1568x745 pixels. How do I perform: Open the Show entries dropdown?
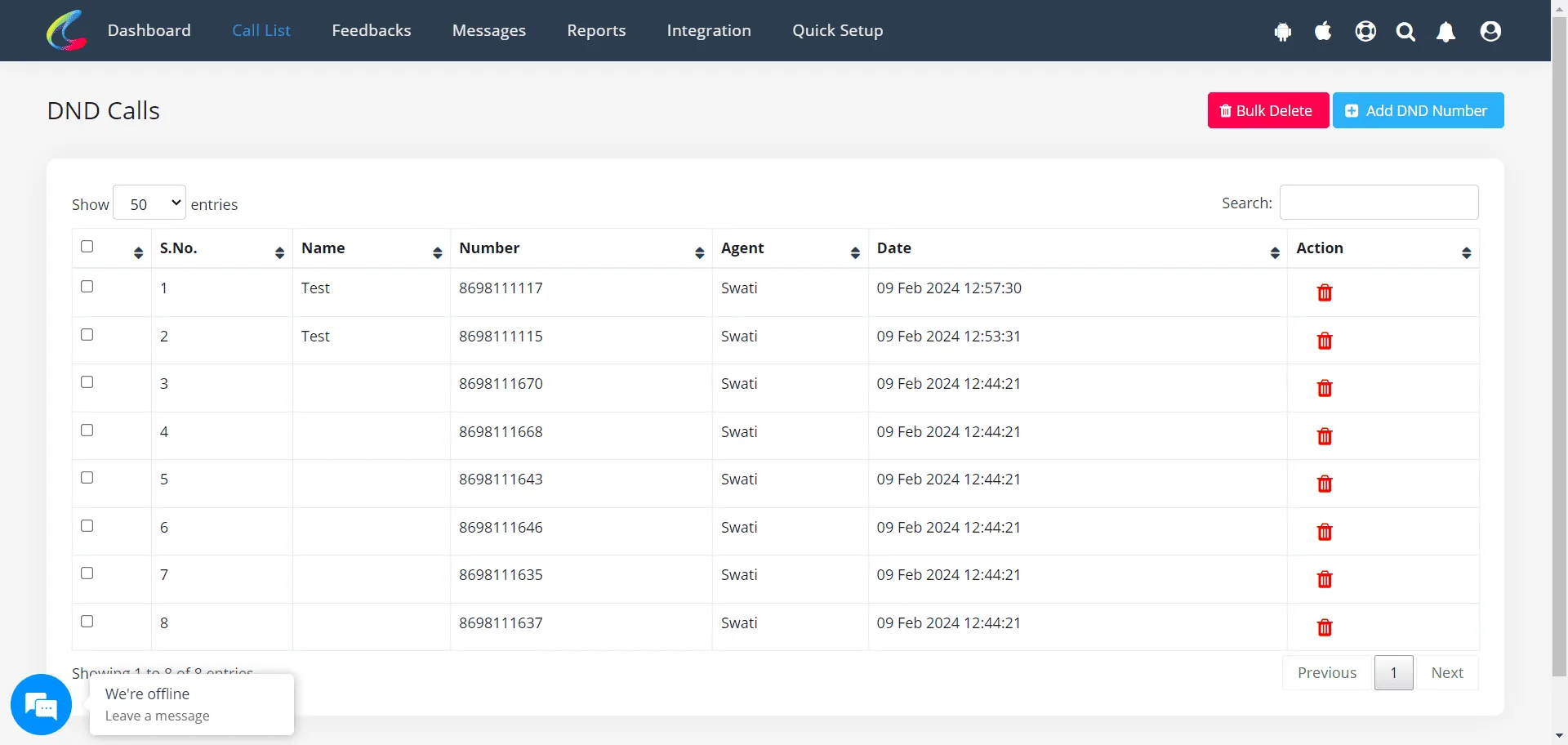149,203
